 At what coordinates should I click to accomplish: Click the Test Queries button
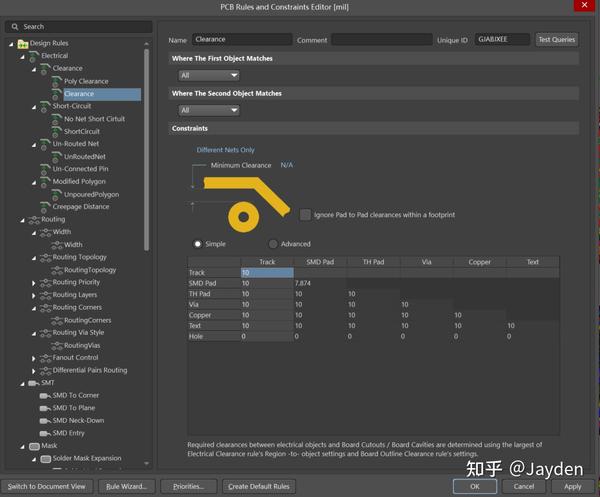pyautogui.click(x=557, y=39)
